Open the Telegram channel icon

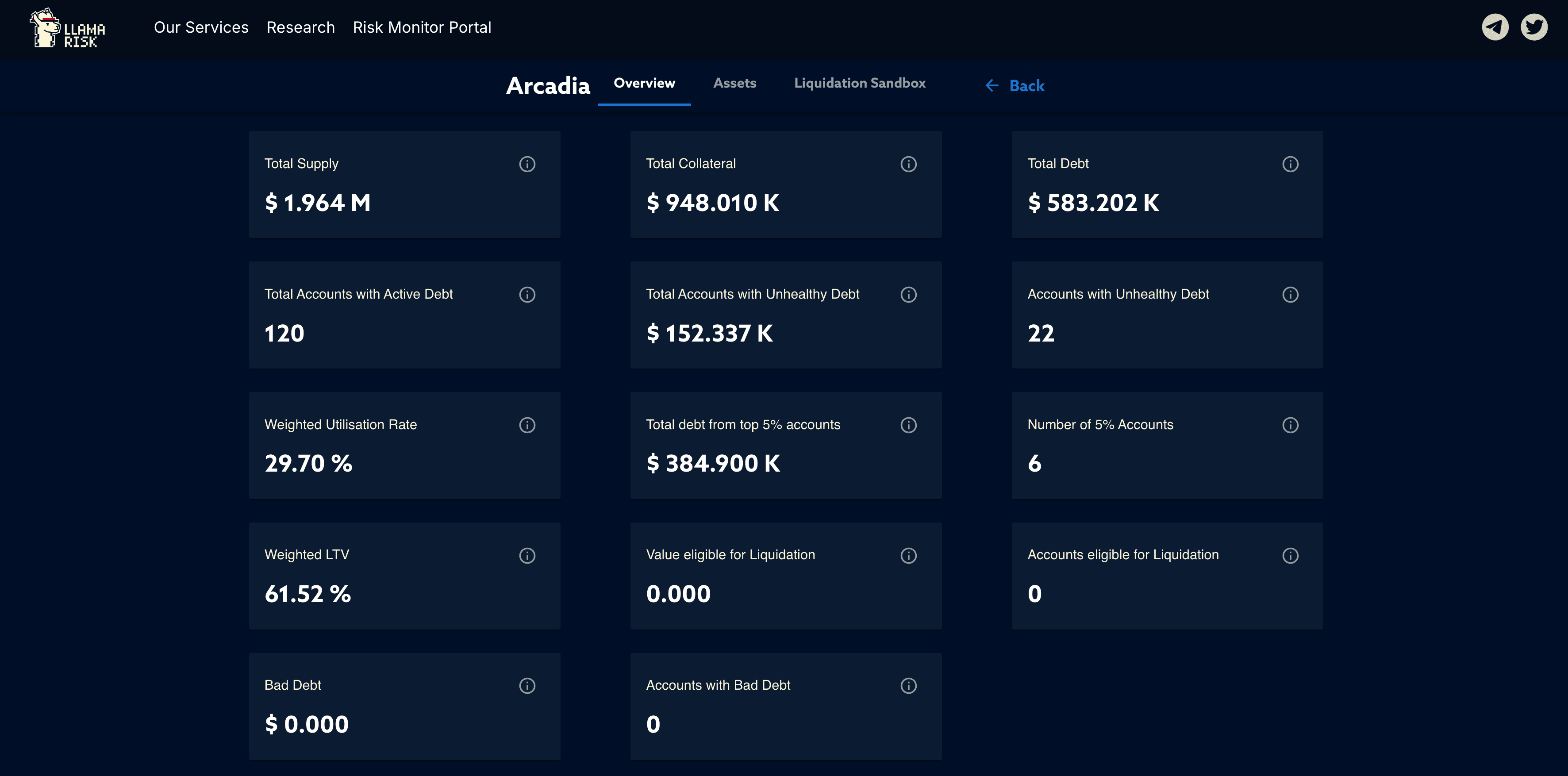(1495, 26)
